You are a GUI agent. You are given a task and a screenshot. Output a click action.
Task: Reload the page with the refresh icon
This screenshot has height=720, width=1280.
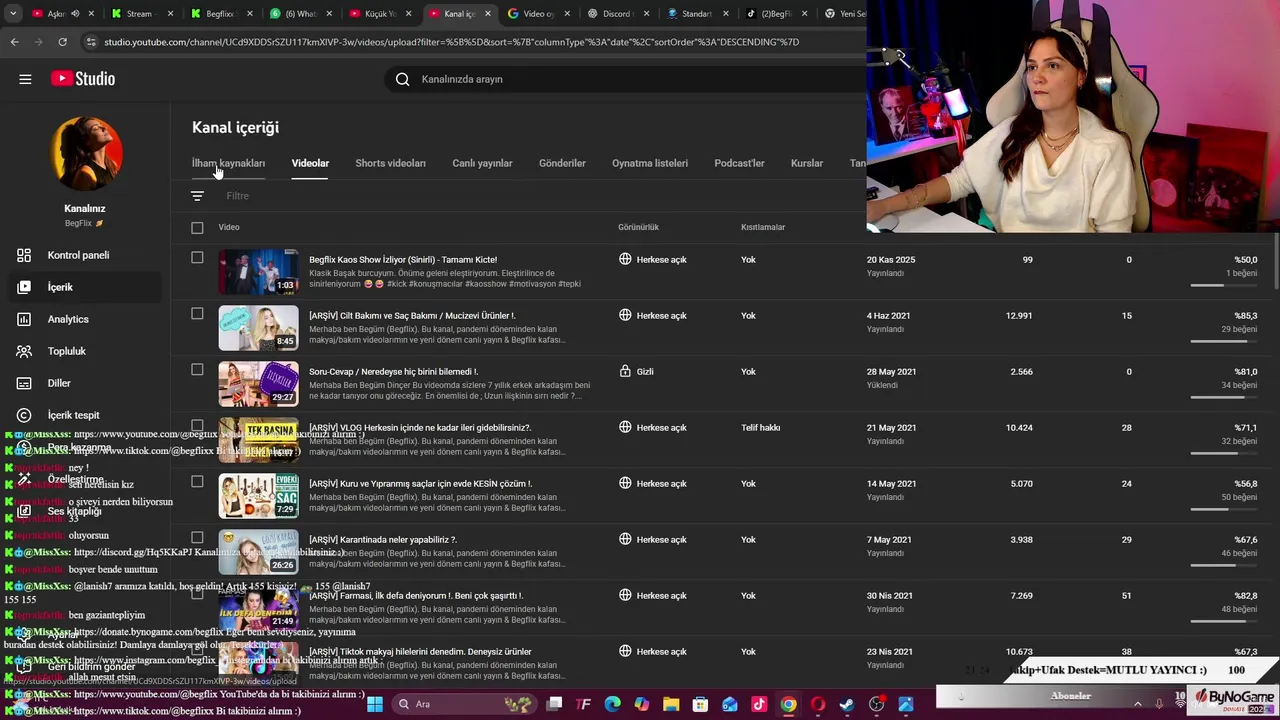62,42
